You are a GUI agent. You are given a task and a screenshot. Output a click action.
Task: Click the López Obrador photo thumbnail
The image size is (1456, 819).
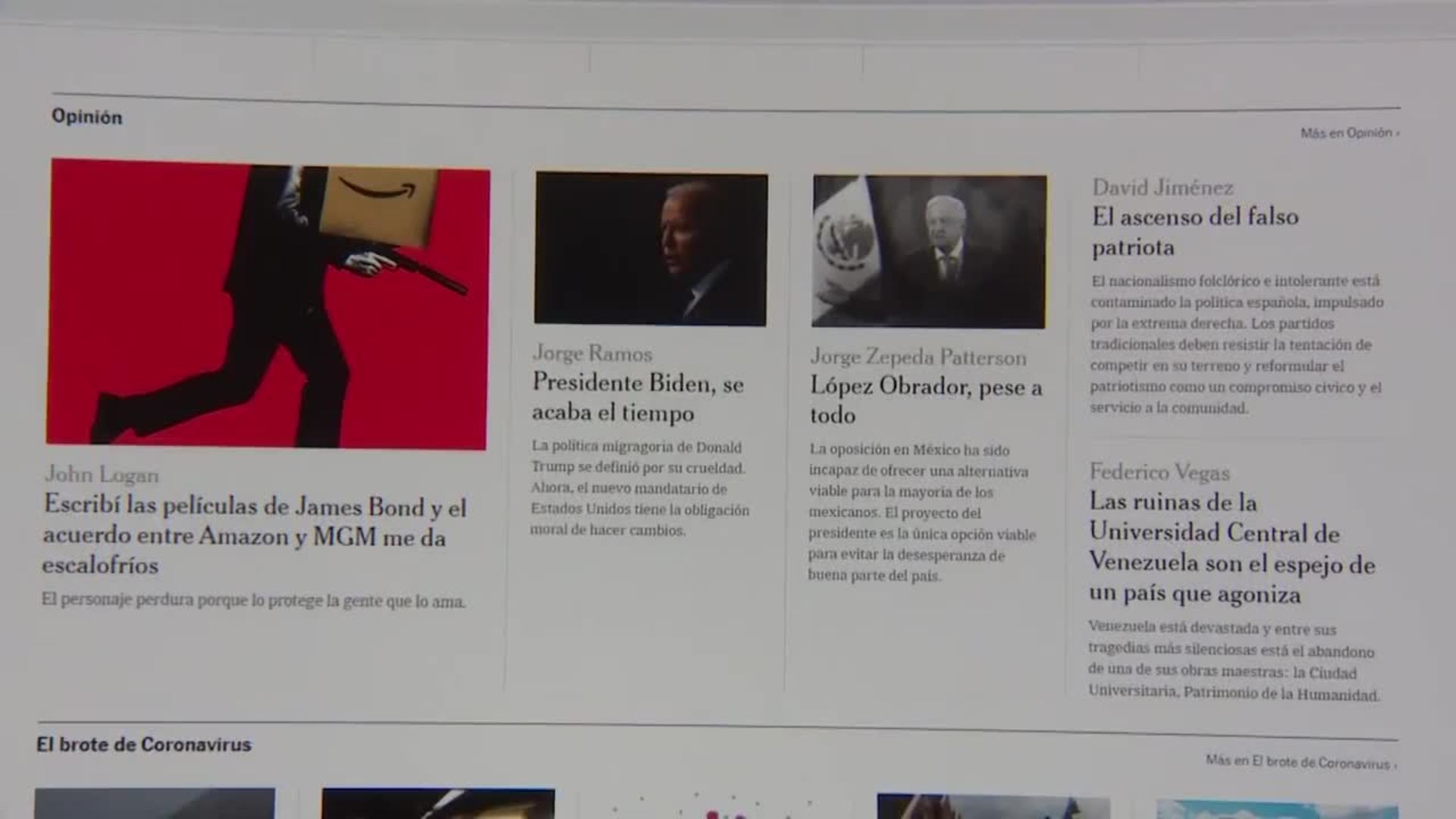click(929, 252)
